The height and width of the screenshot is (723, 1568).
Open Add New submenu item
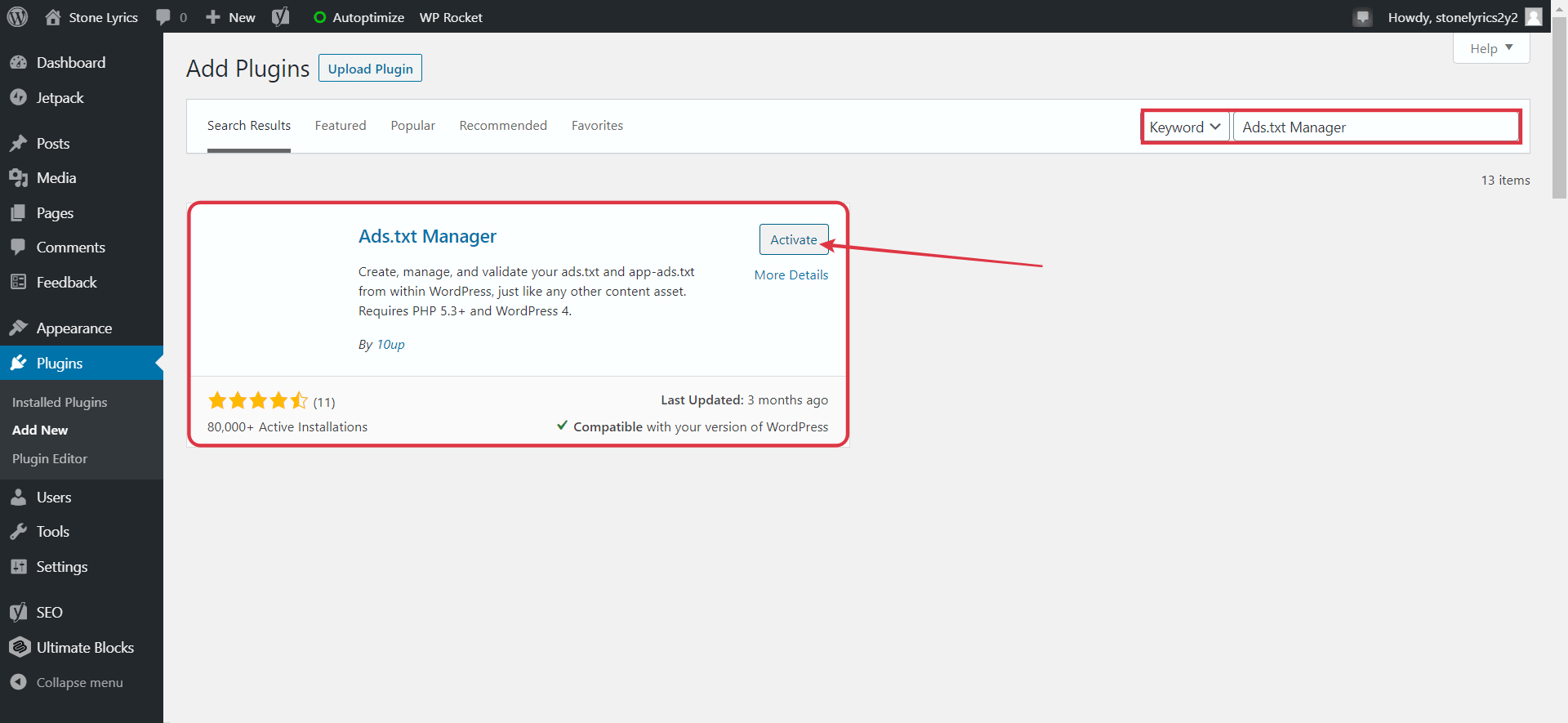pyautogui.click(x=40, y=430)
